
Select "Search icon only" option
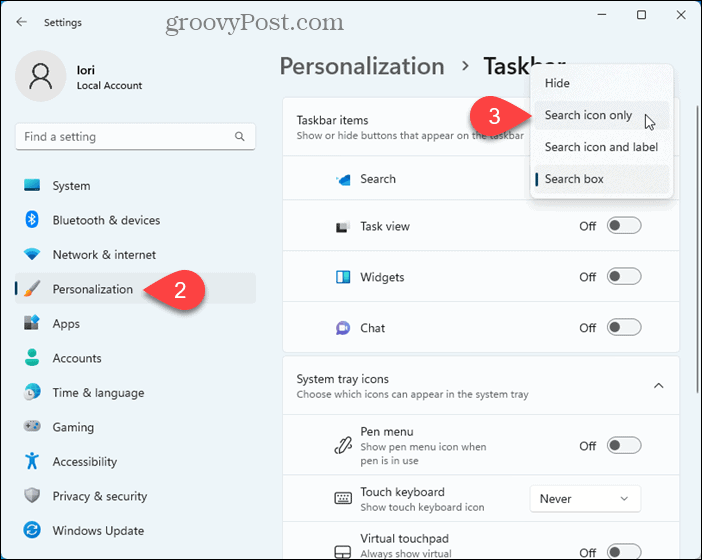588,115
